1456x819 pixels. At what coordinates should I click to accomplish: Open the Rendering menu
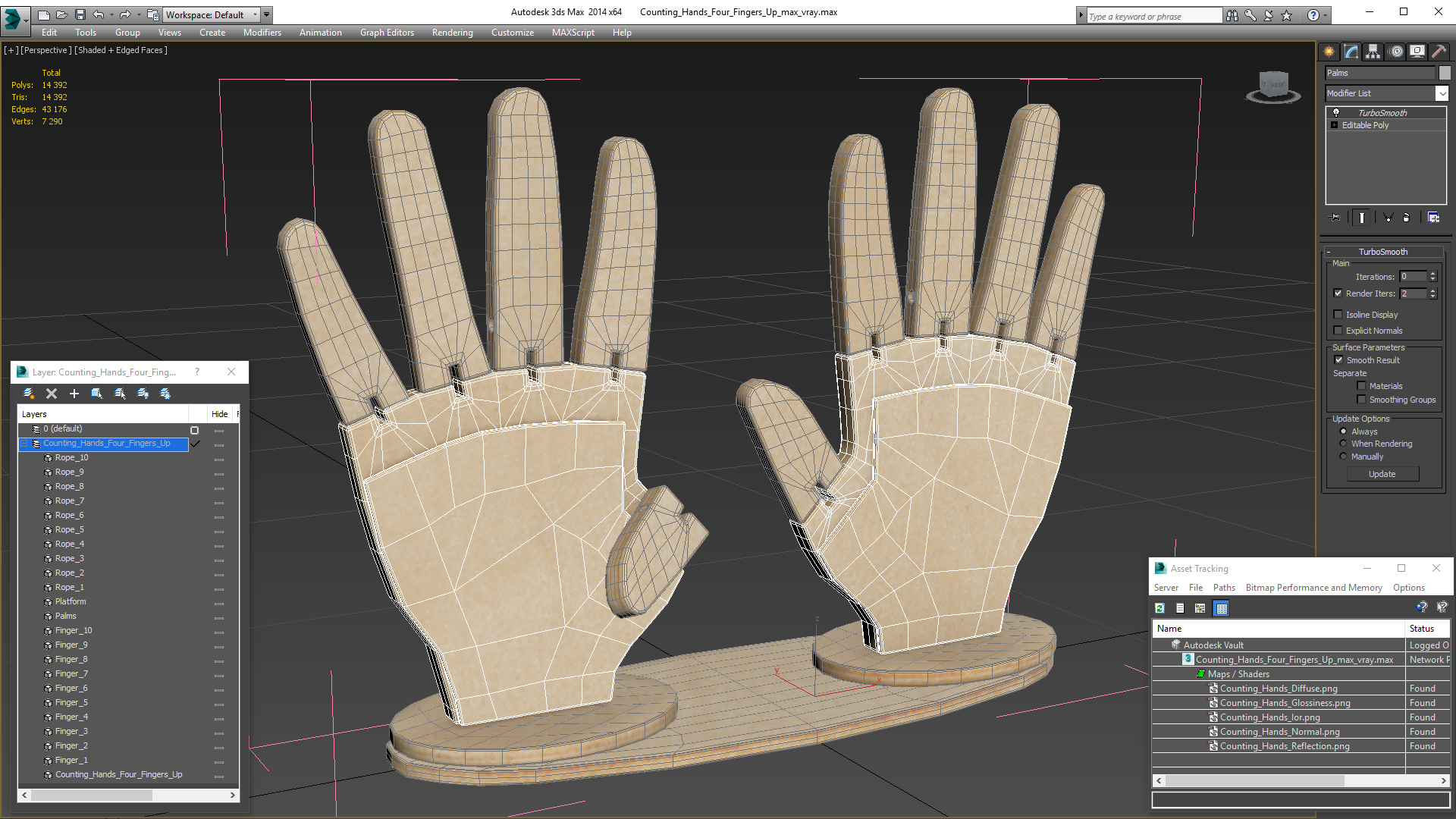(x=452, y=33)
